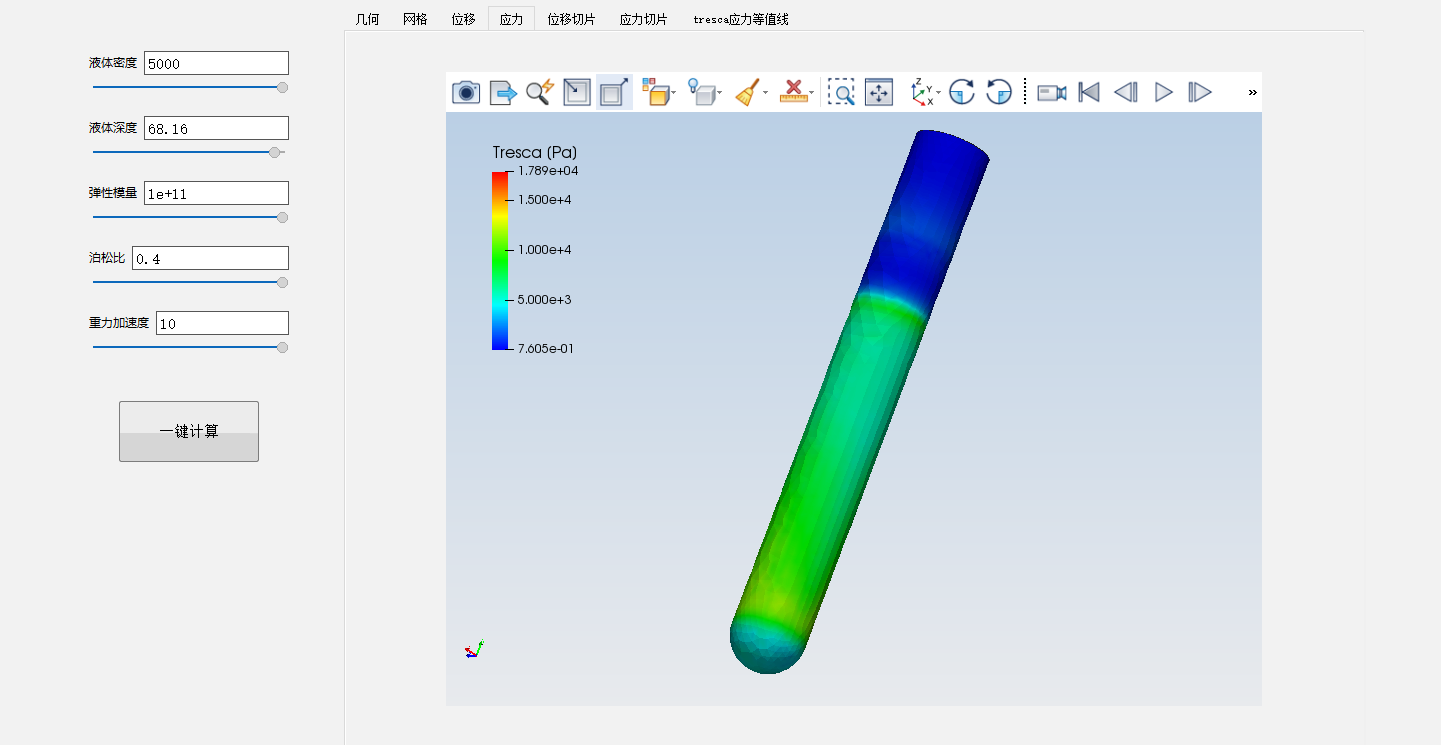1441x745 pixels.
Task: Click the 重力加速度 input field
Action: click(x=222, y=323)
